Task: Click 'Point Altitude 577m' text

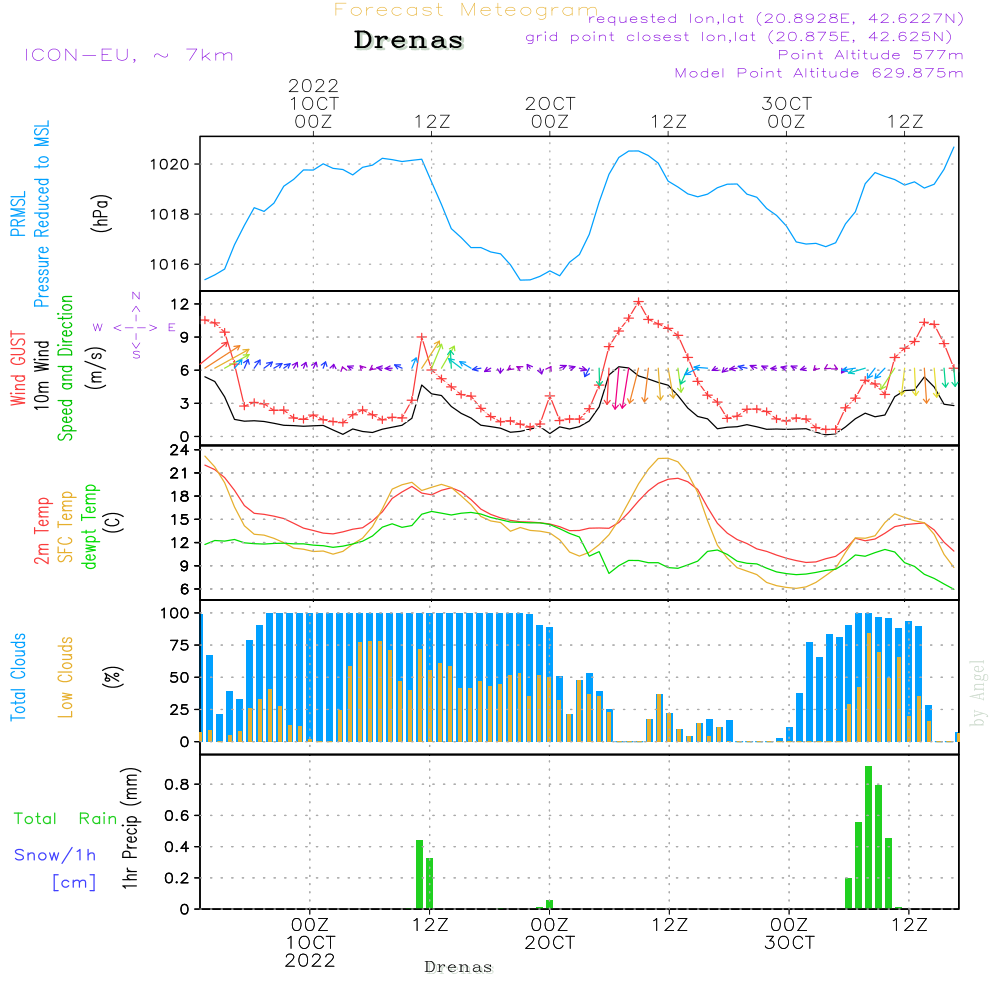Action: coord(871,55)
